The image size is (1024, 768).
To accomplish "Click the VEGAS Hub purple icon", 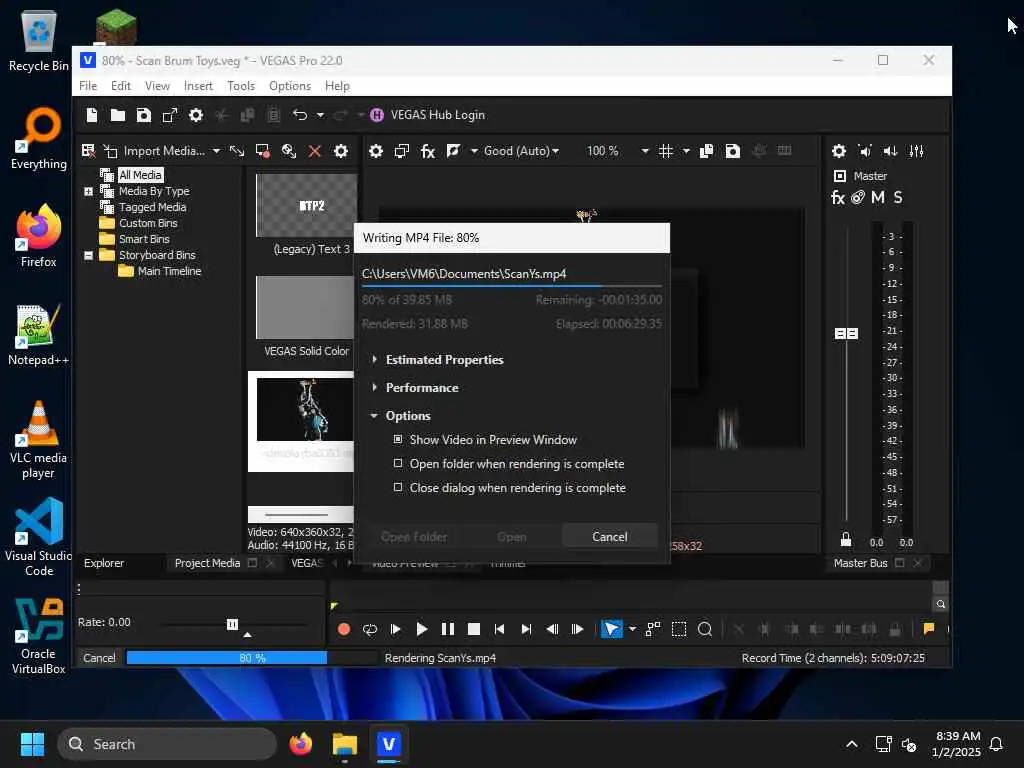I will 377,115.
